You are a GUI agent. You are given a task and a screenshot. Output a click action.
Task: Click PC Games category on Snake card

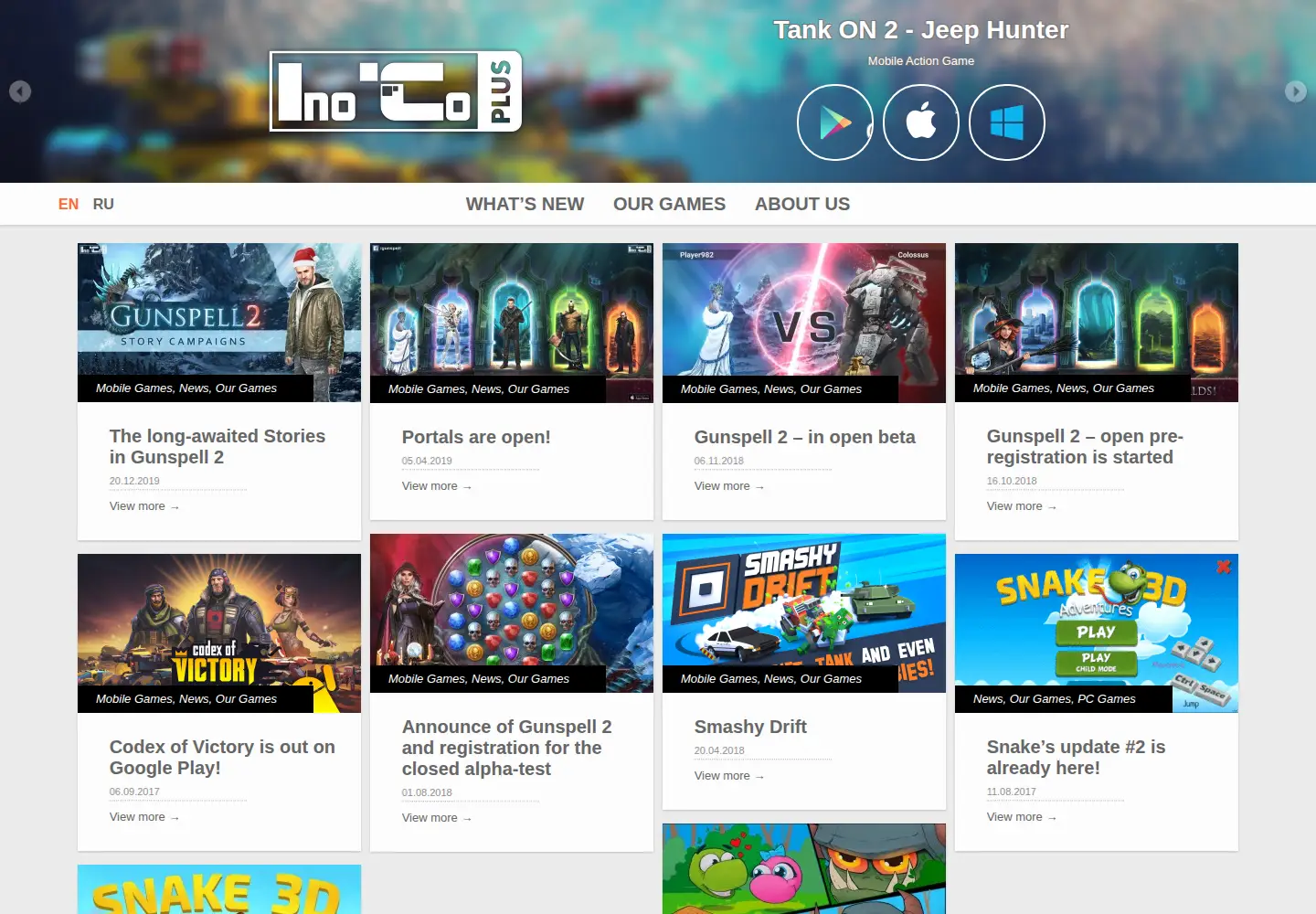pyautogui.click(x=1107, y=699)
